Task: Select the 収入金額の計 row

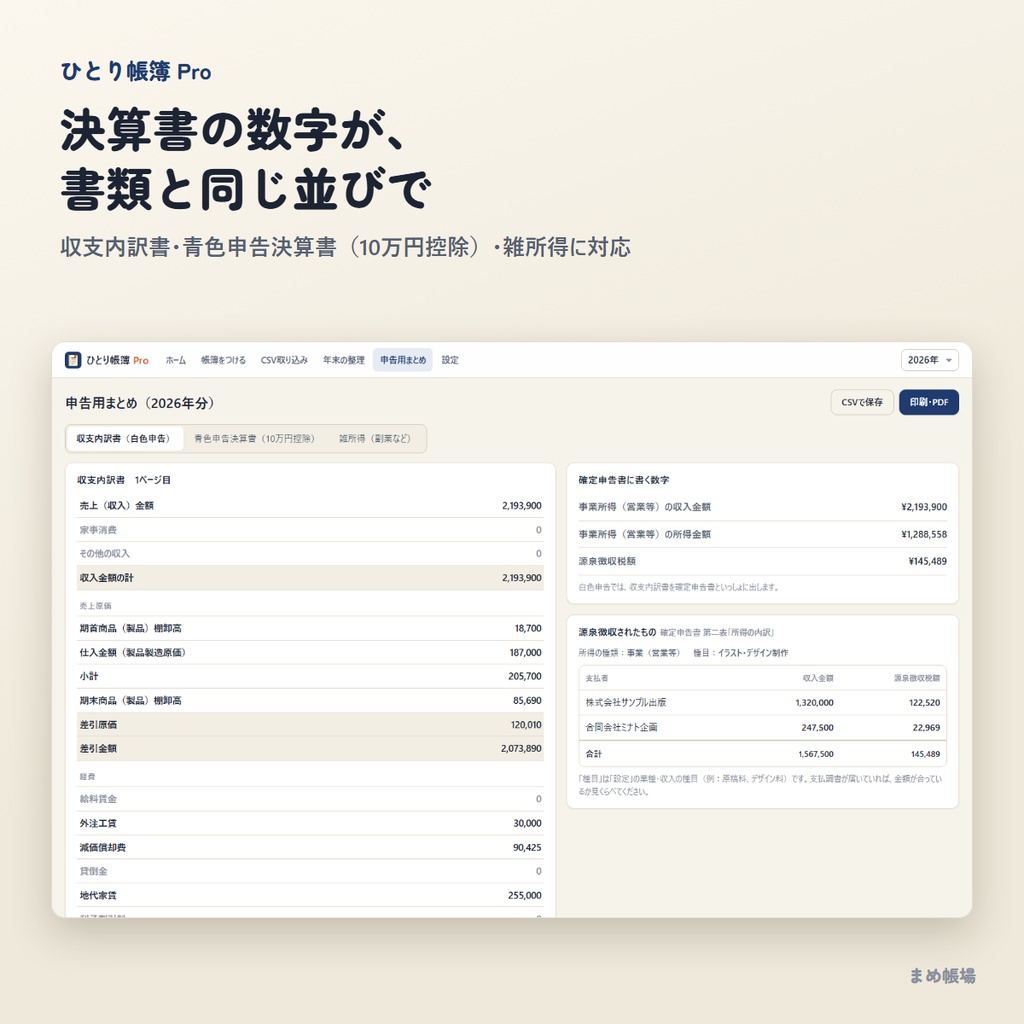Action: [310, 577]
